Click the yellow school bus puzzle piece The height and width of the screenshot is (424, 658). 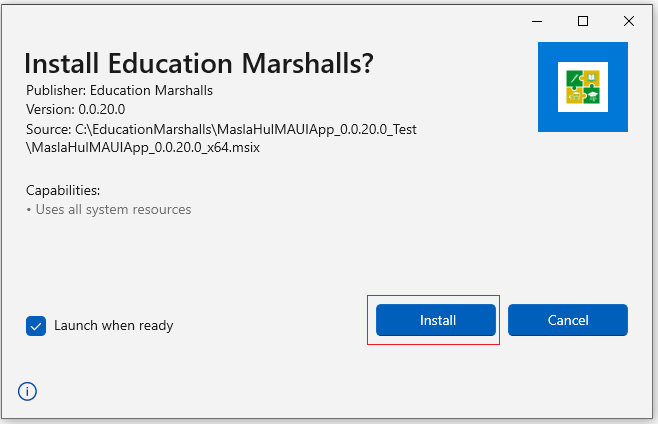[574, 96]
